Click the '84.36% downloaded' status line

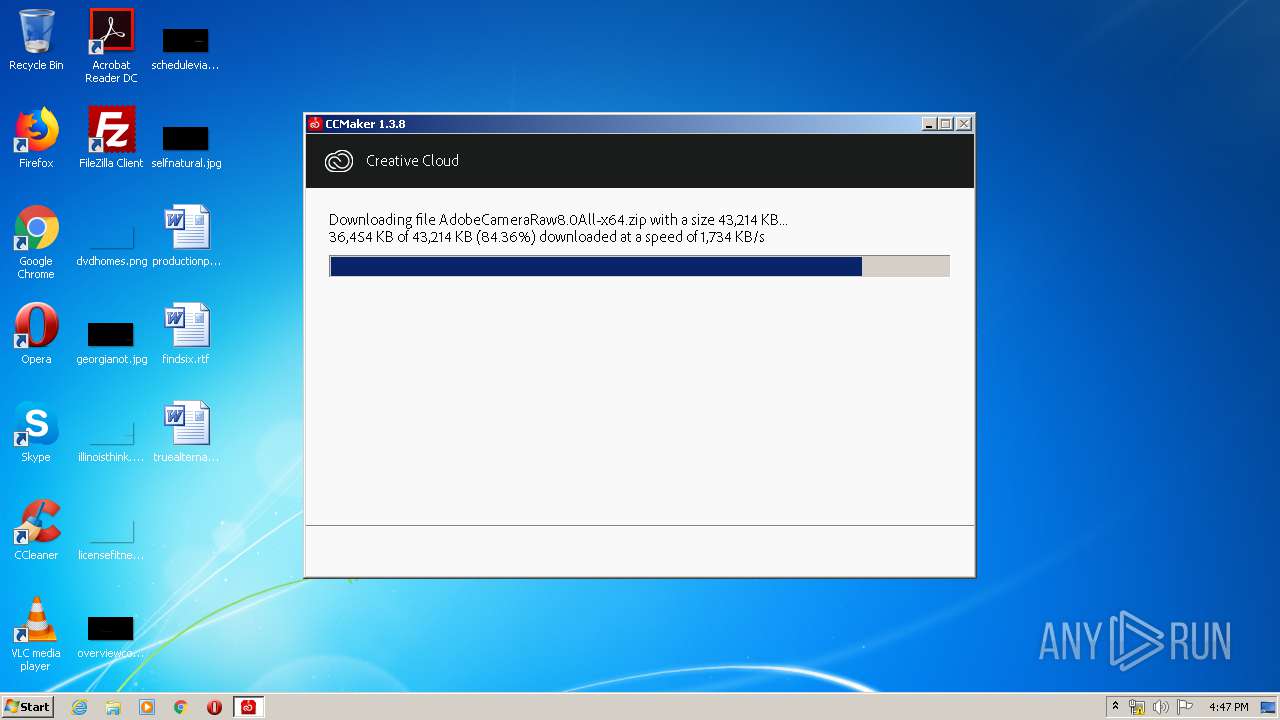(x=547, y=237)
